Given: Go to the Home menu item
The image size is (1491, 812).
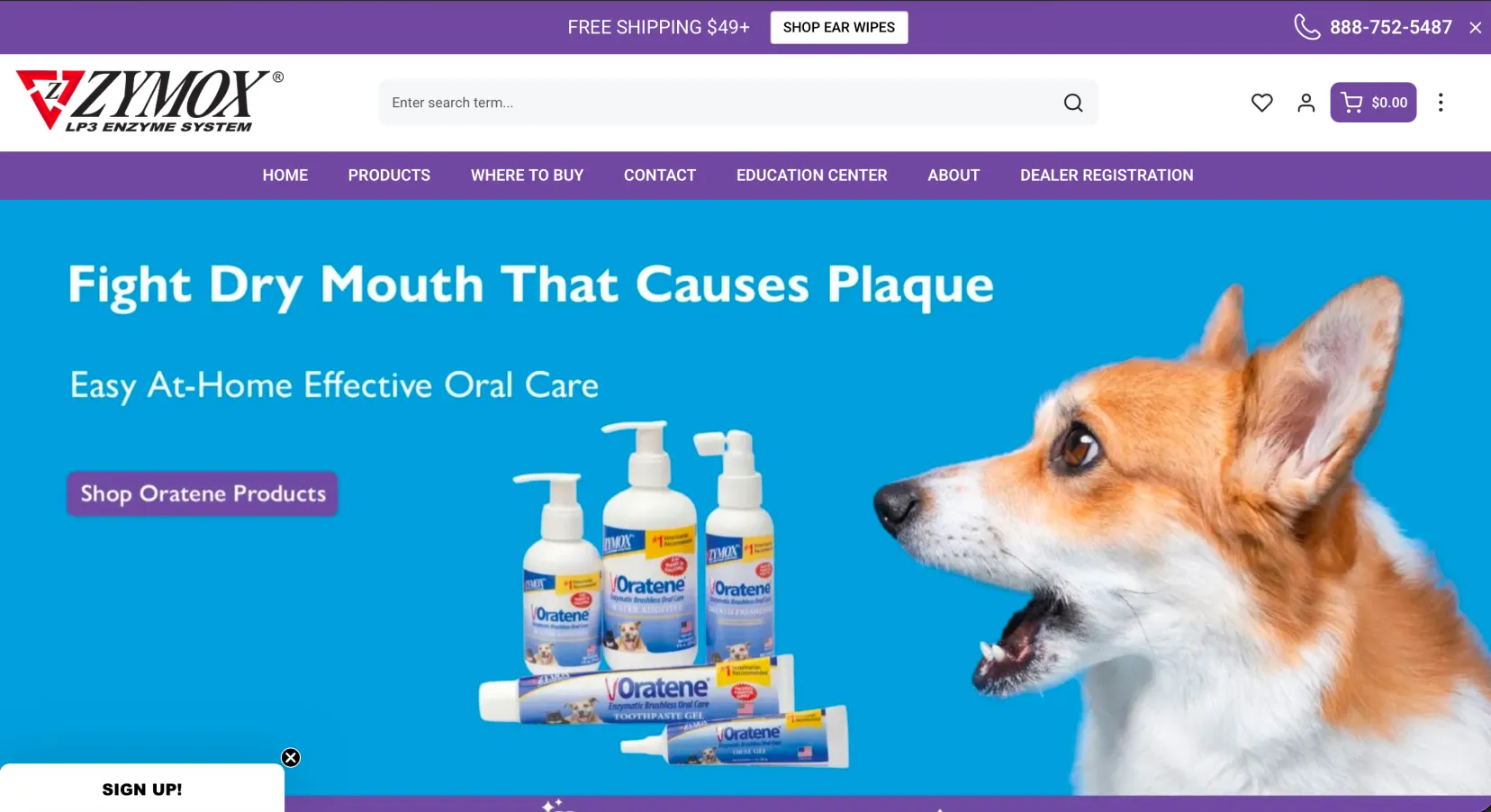Looking at the screenshot, I should (x=285, y=176).
